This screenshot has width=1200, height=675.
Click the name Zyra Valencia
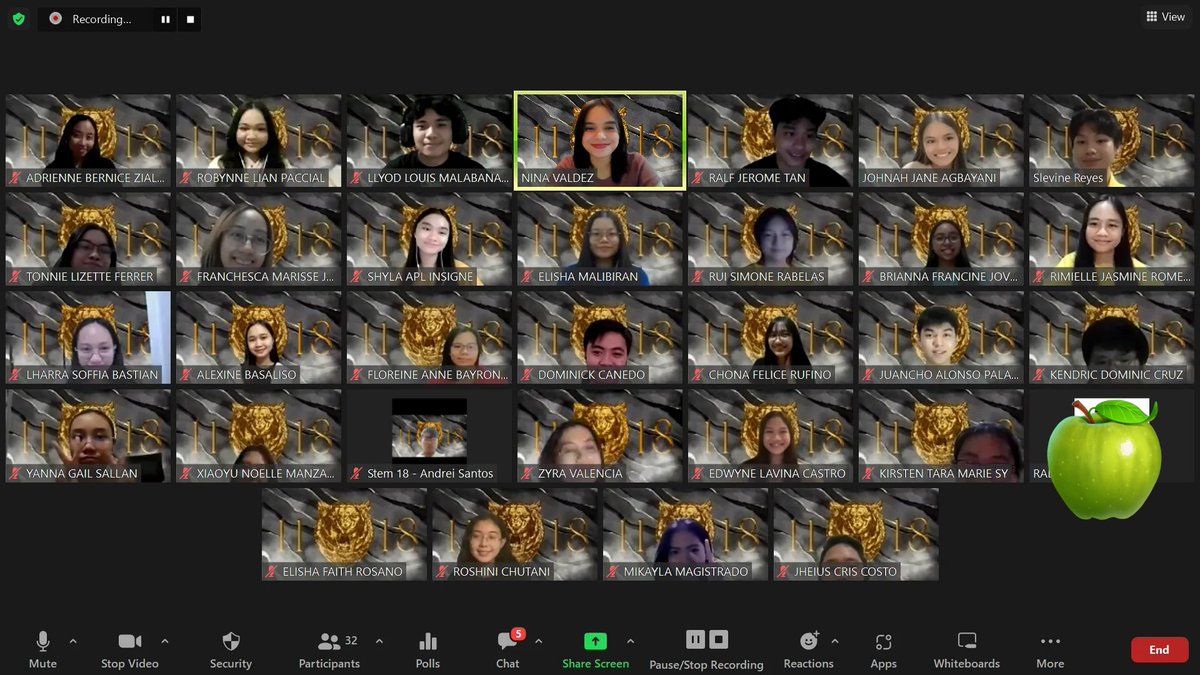click(580, 473)
